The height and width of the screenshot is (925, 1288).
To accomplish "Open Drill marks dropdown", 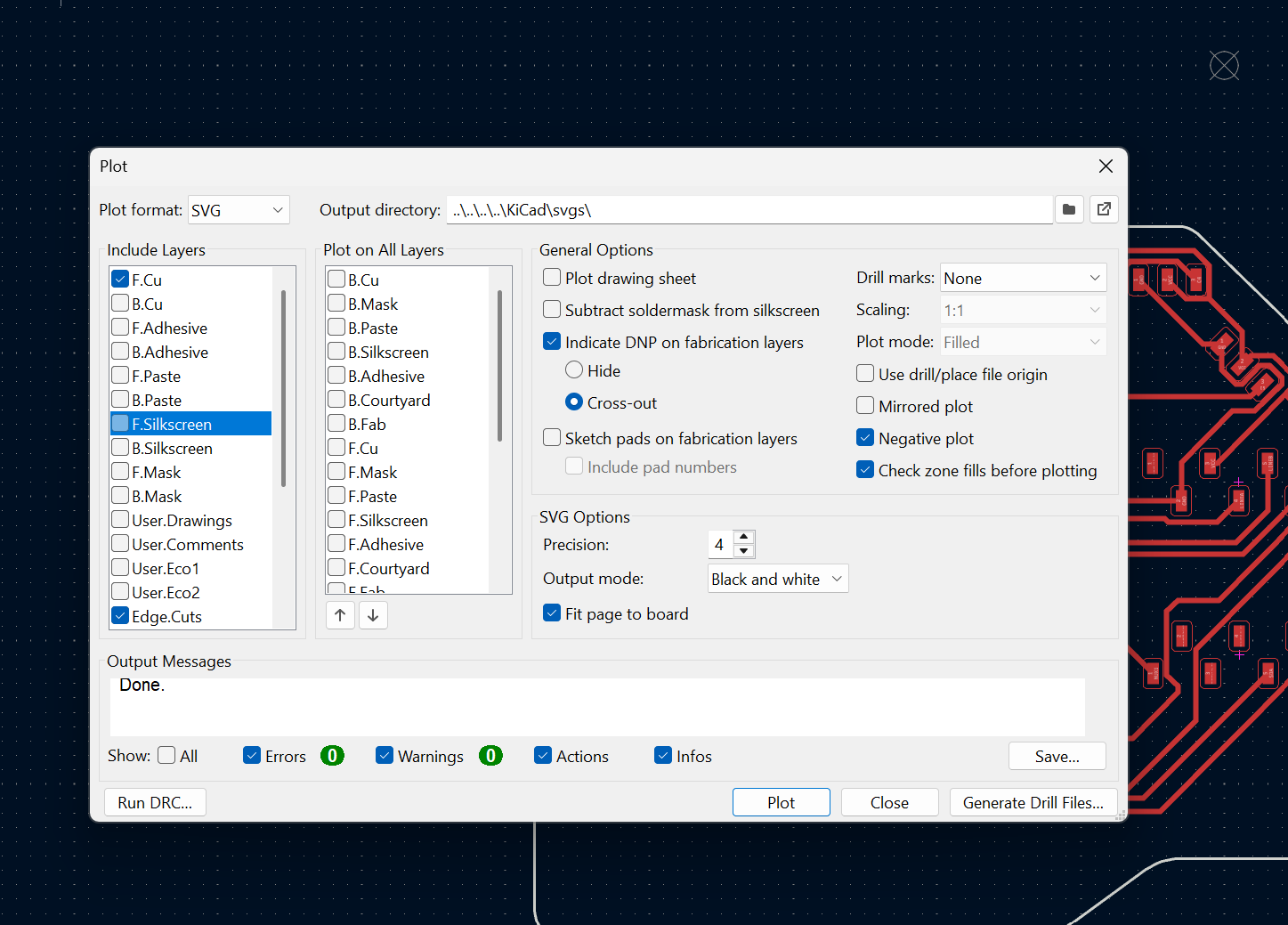I will coord(1023,278).
